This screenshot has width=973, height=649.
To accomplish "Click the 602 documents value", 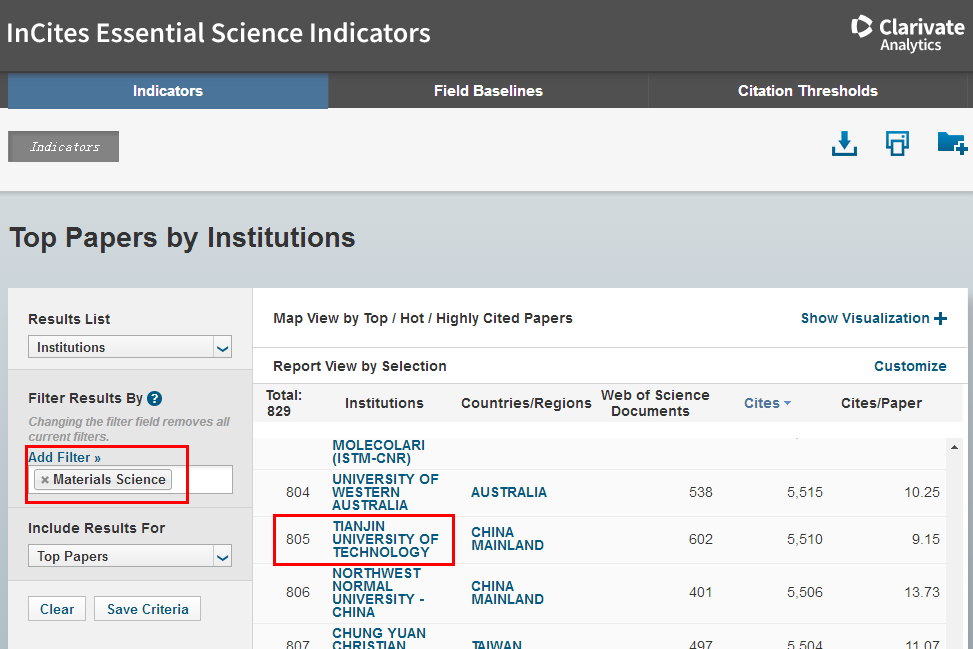I will (x=701, y=539).
